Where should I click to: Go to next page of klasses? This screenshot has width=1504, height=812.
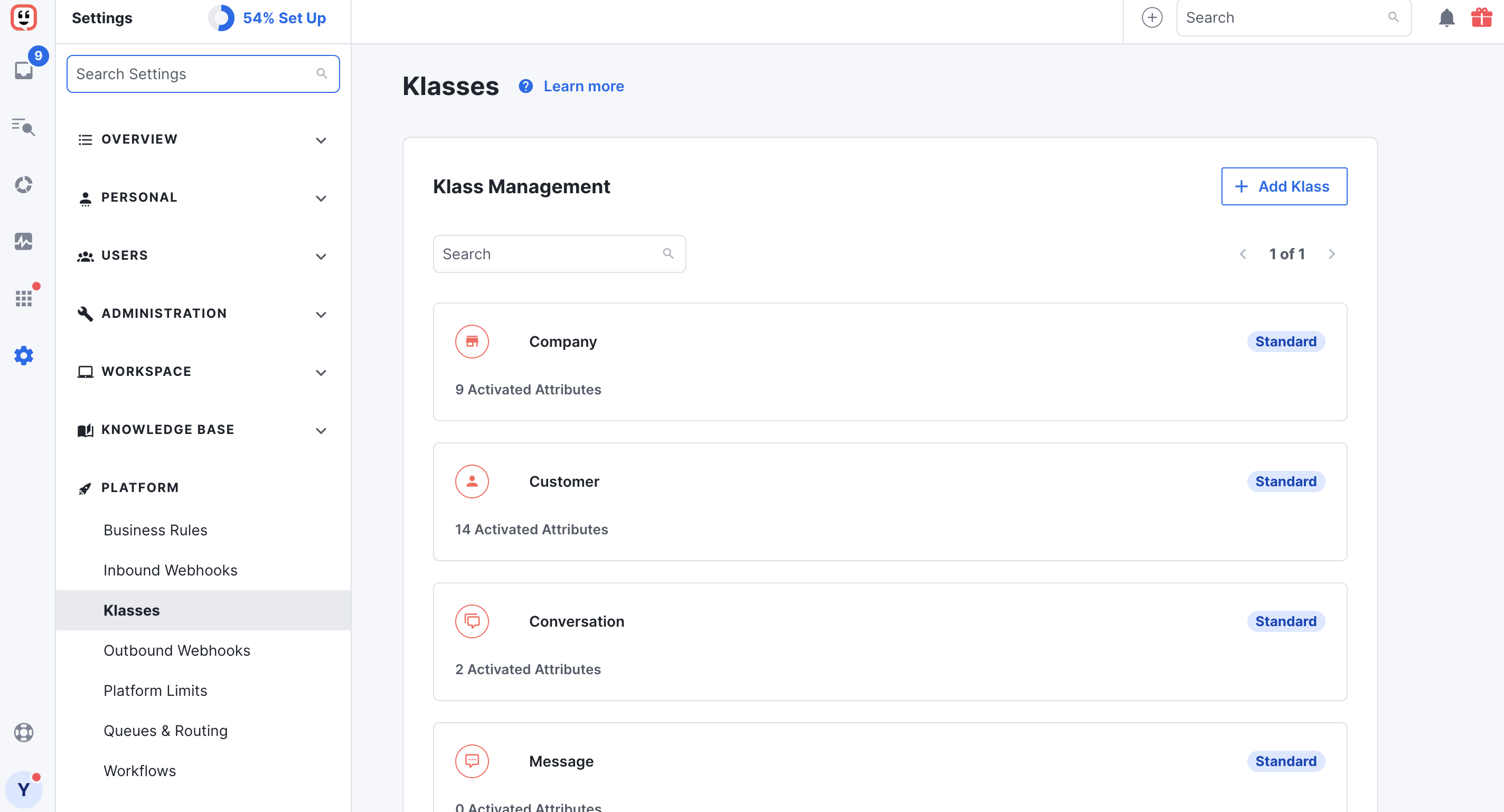point(1332,254)
